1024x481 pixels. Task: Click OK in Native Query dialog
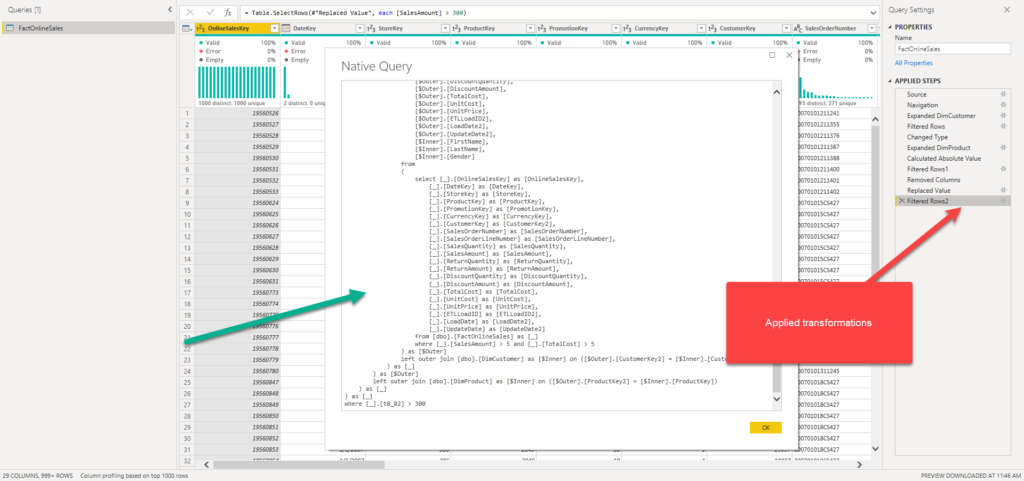coord(765,427)
